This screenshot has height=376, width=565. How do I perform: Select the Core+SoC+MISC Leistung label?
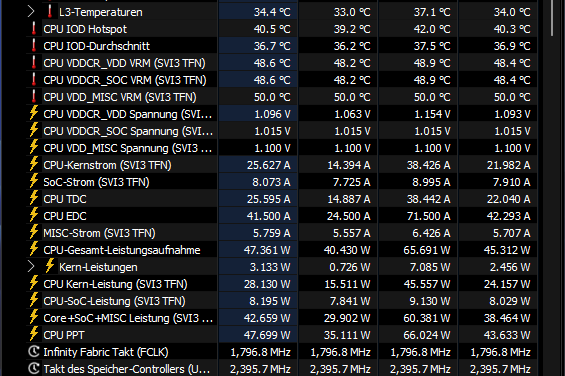click(128, 318)
